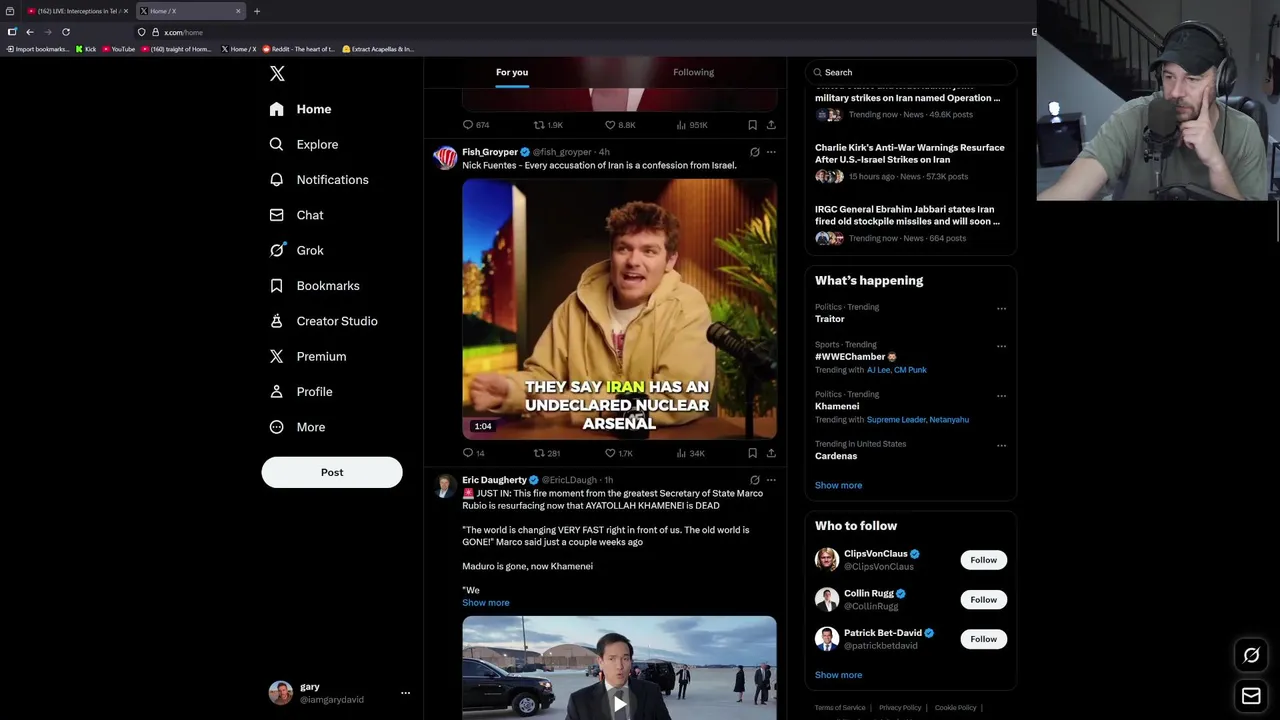Open more options on Fish_Groyper post

click(771, 152)
